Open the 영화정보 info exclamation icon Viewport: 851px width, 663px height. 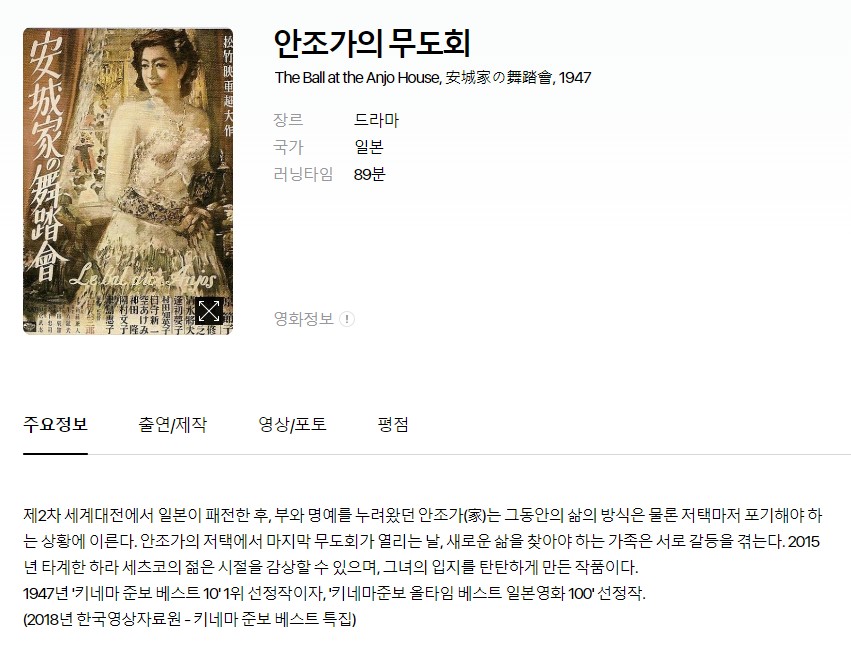[x=347, y=319]
